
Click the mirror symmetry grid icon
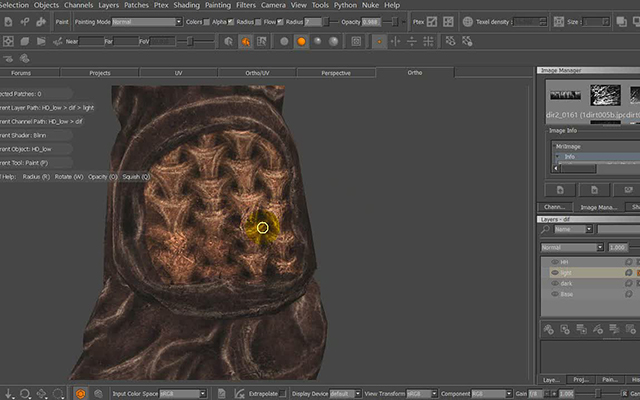[x=428, y=41]
